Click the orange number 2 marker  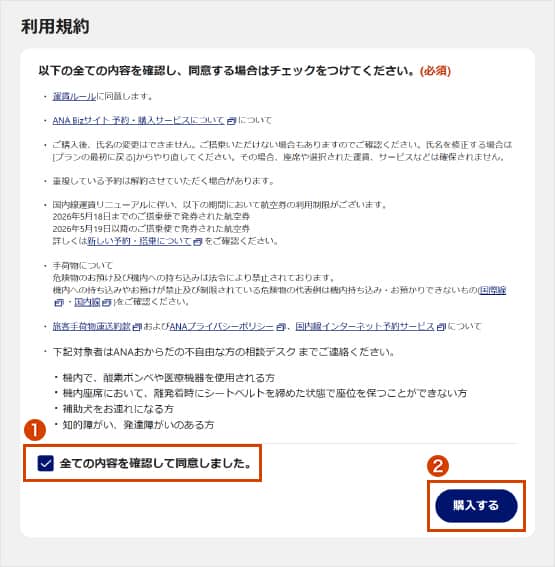coord(438,466)
